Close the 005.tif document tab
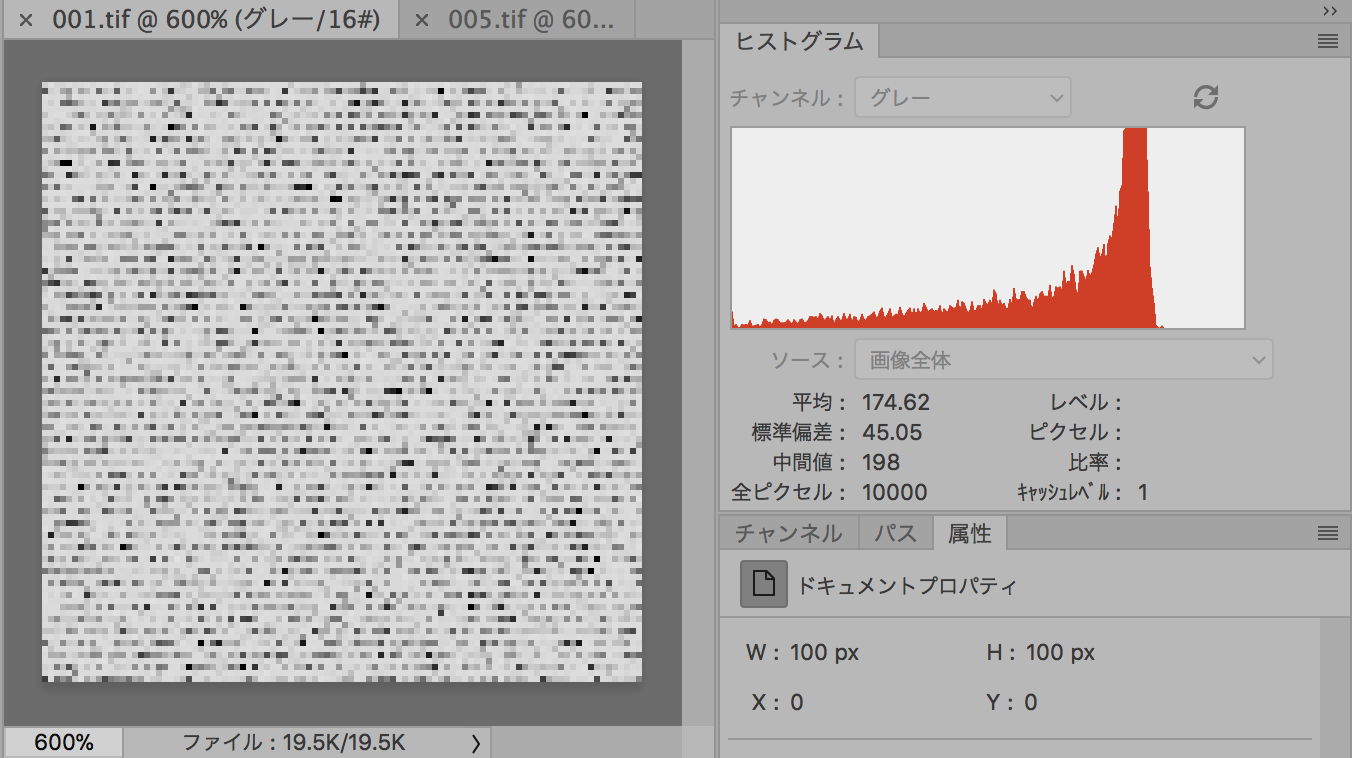The width and height of the screenshot is (1352, 758). pos(422,21)
